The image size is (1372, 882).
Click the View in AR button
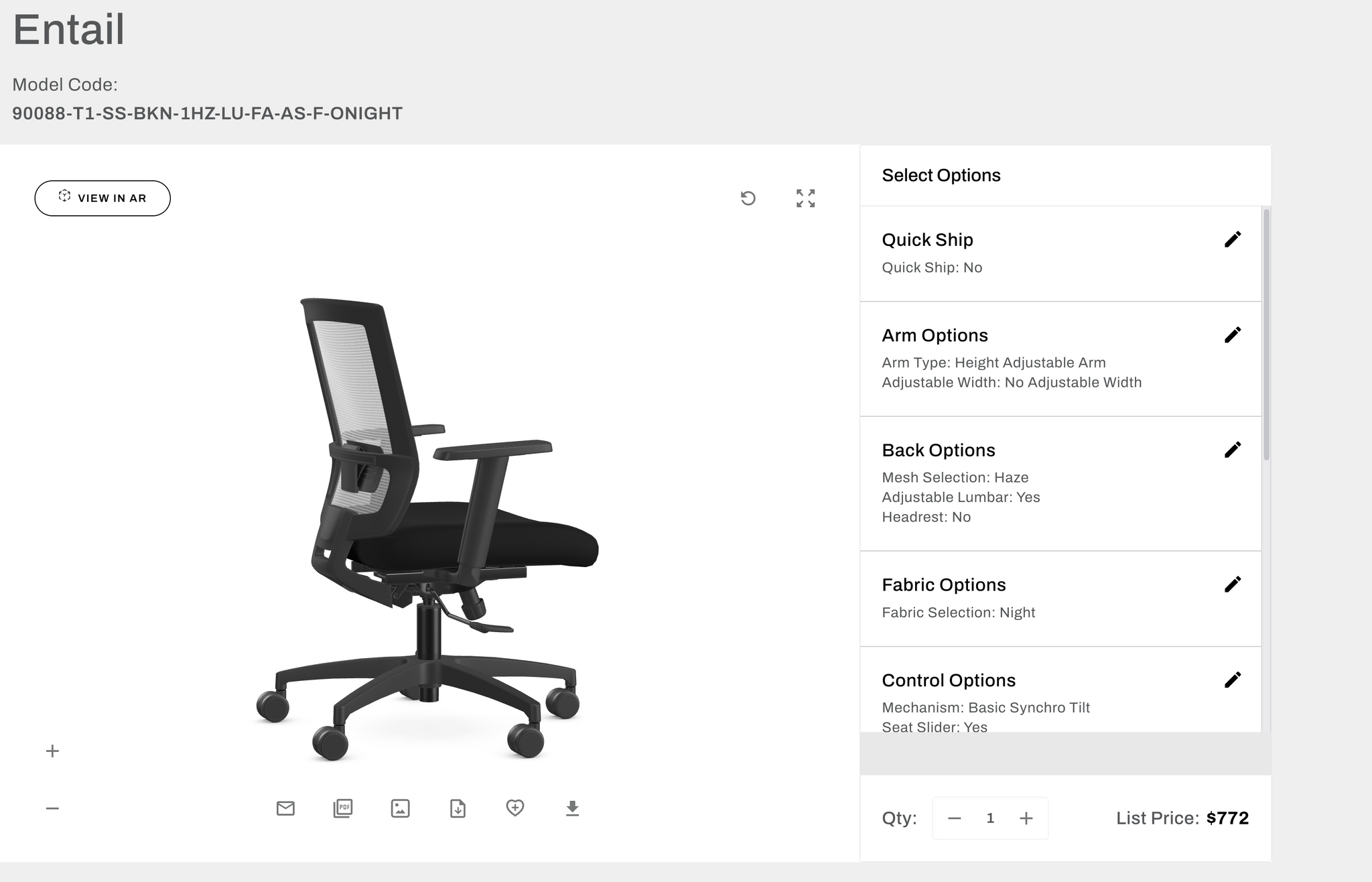102,198
